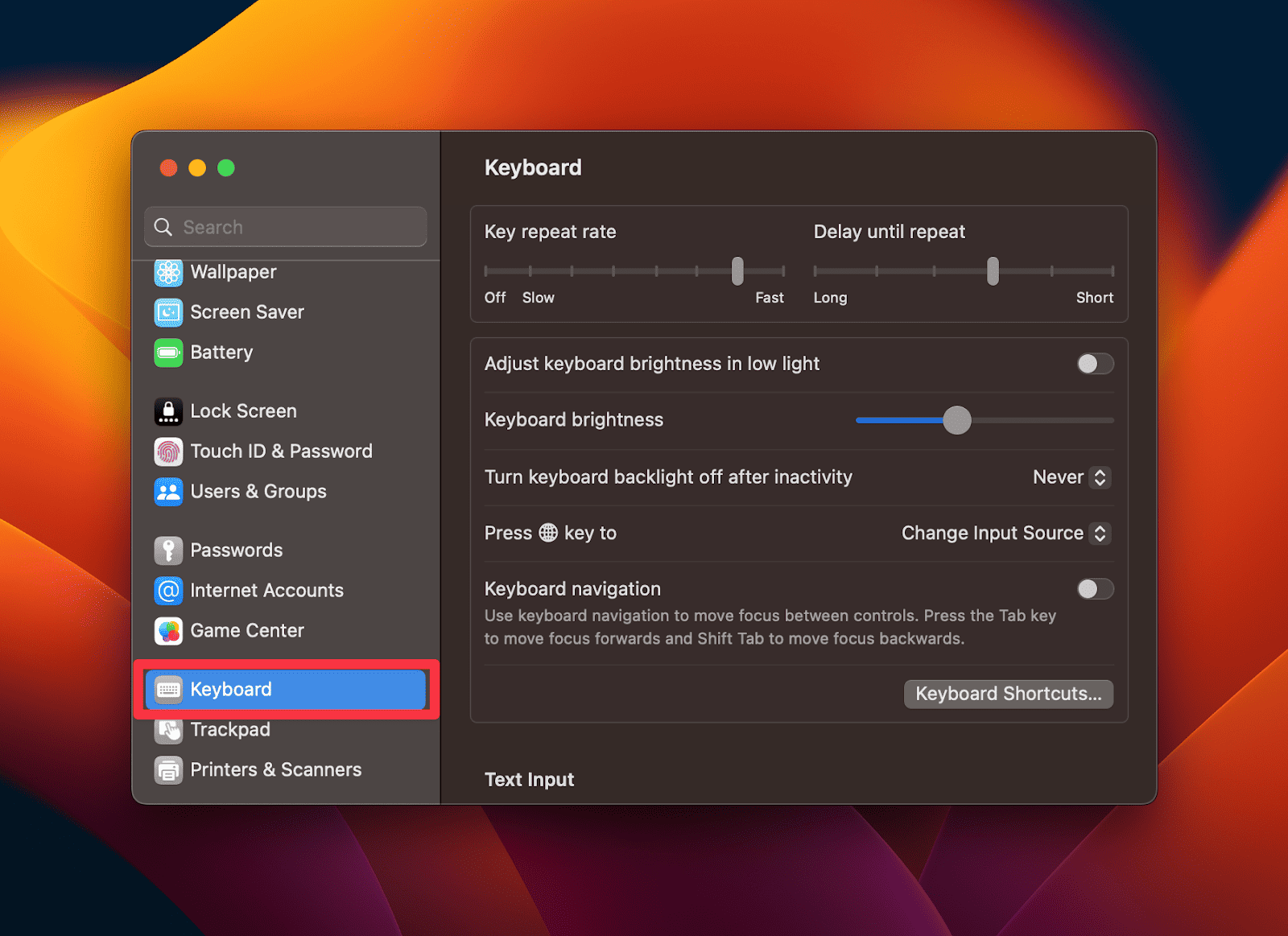Click the Keyboard icon in sidebar

point(168,690)
